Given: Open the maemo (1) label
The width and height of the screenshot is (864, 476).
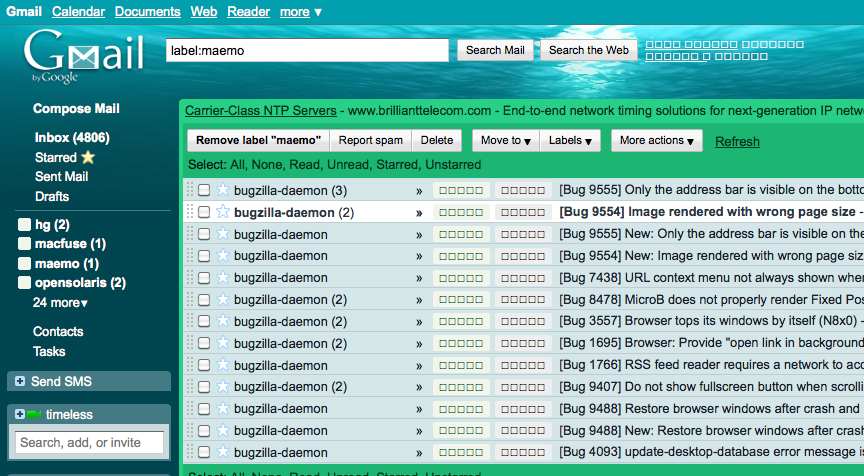Looking at the screenshot, I should pyautogui.click(x=67, y=264).
